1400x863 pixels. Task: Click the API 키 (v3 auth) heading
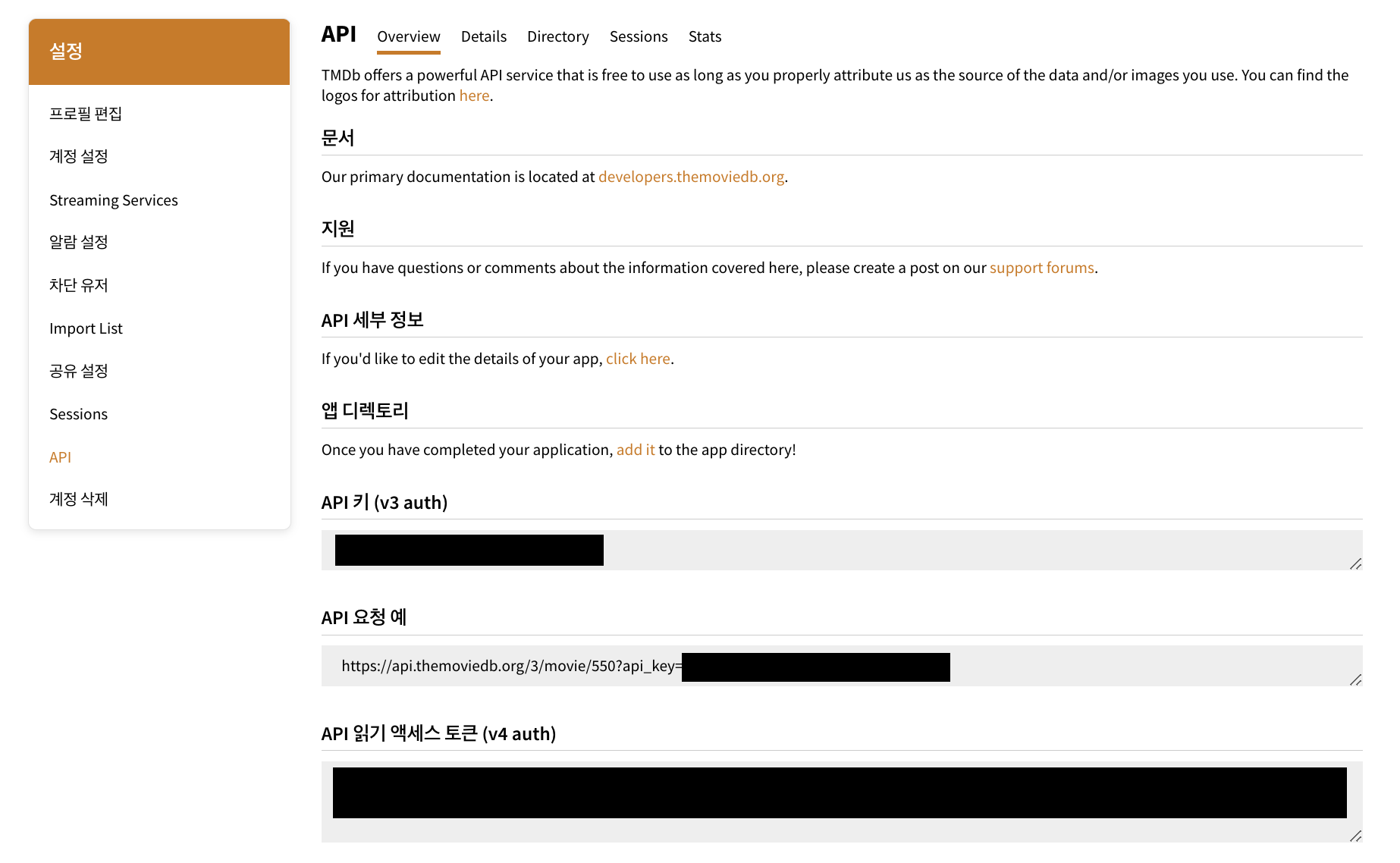385,502
